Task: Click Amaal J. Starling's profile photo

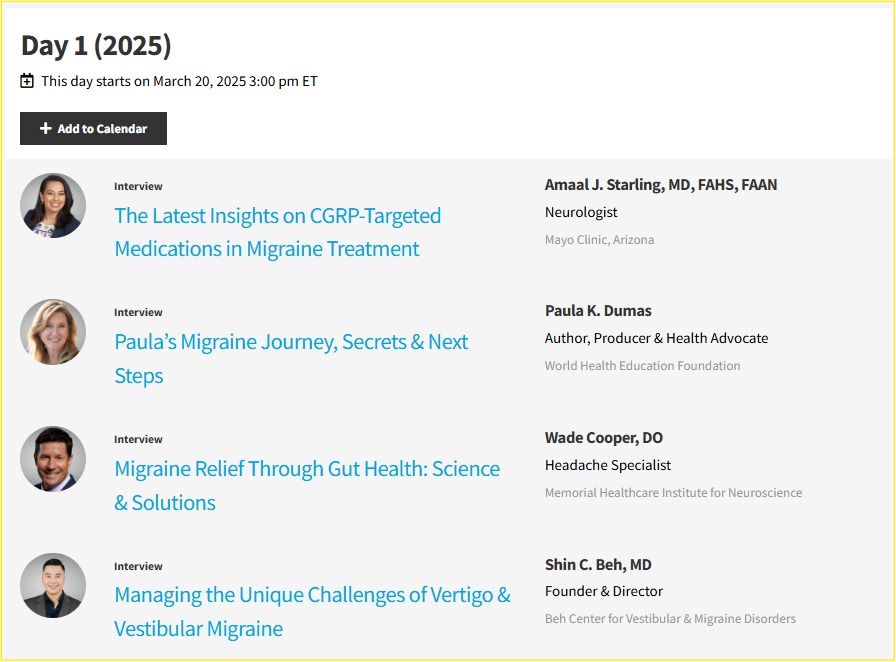Action: pos(53,206)
